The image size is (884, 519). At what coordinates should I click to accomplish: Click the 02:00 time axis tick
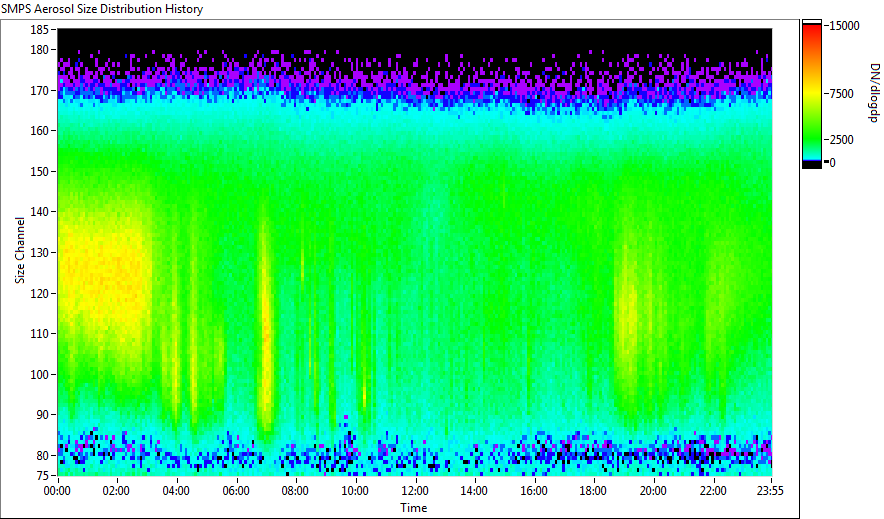(x=116, y=491)
